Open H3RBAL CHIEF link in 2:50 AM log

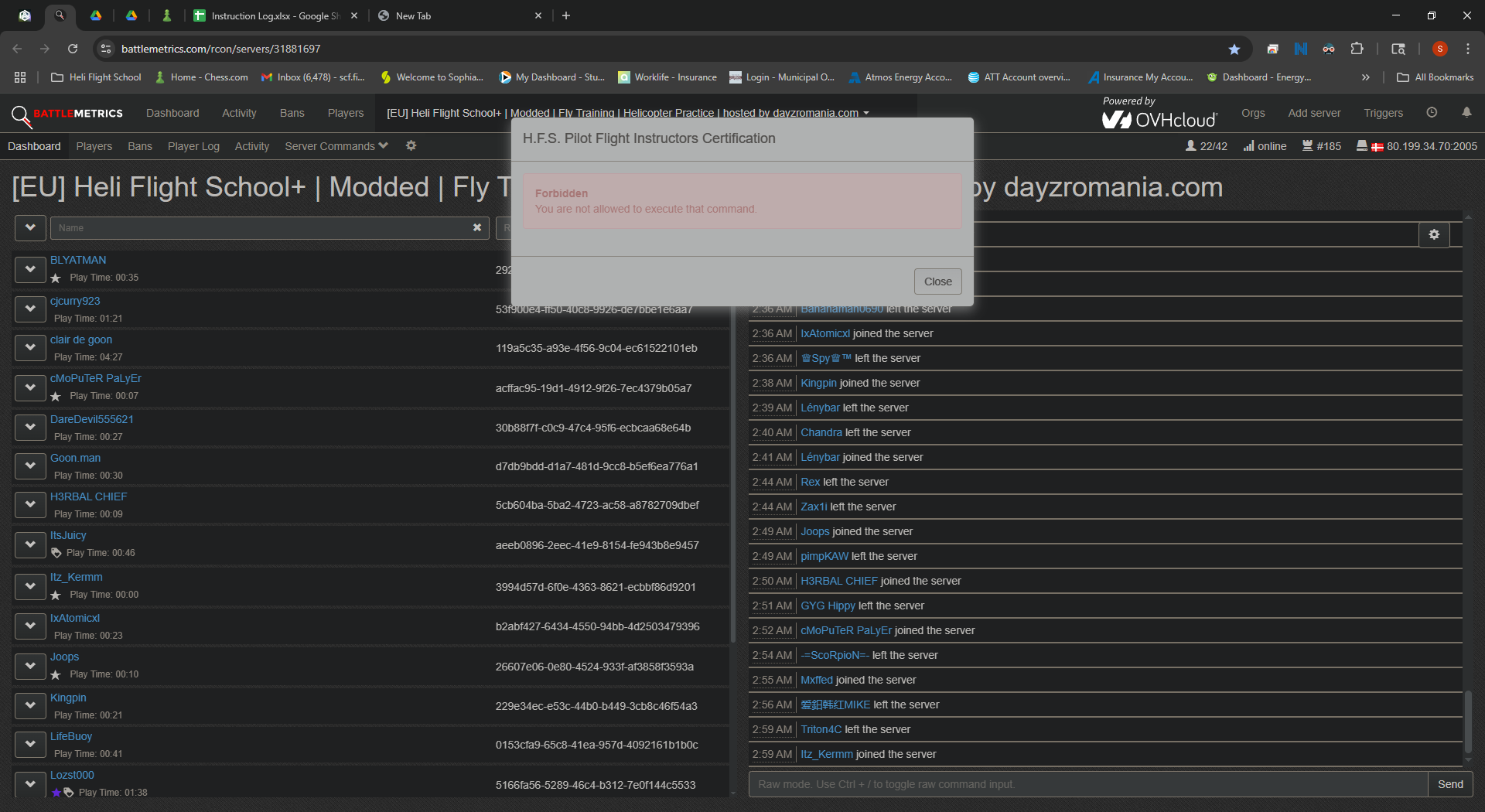(839, 581)
